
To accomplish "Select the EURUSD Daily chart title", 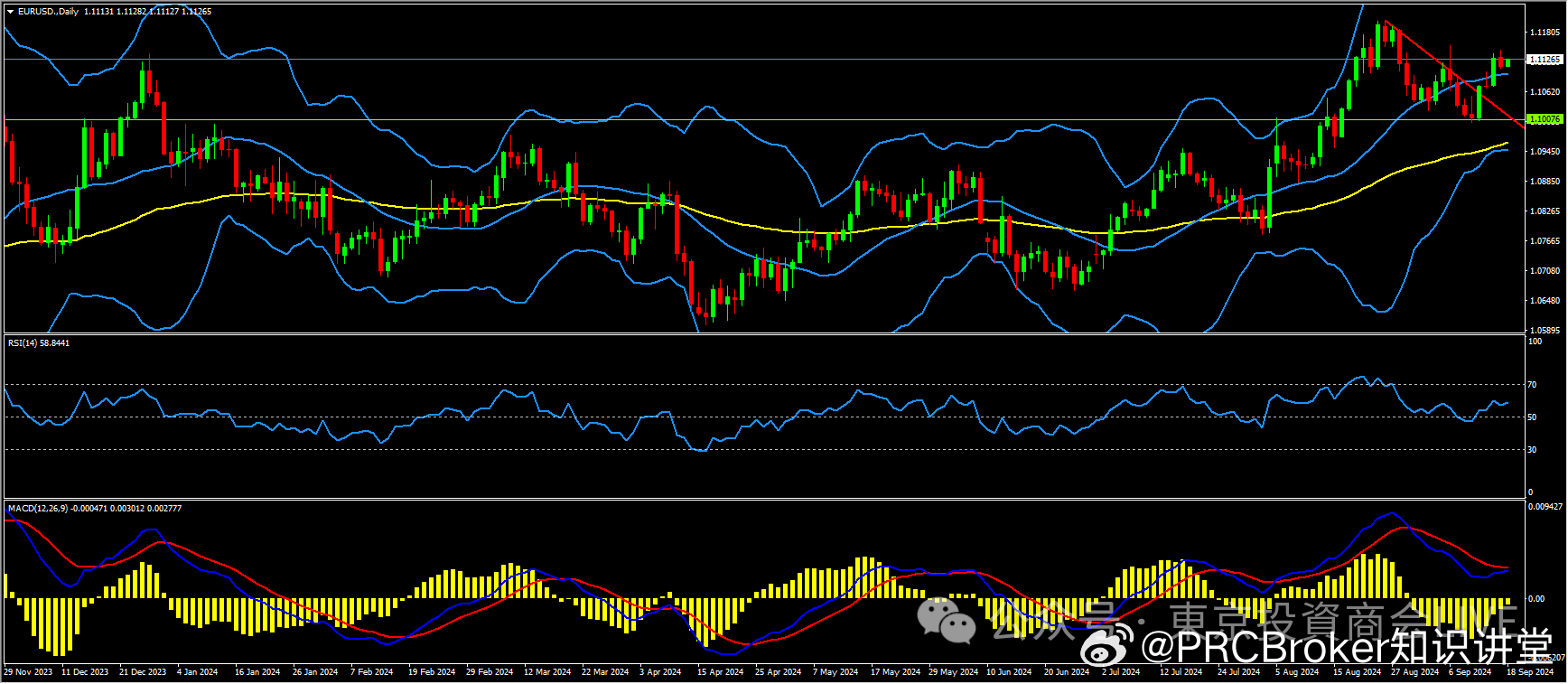I will (x=49, y=12).
